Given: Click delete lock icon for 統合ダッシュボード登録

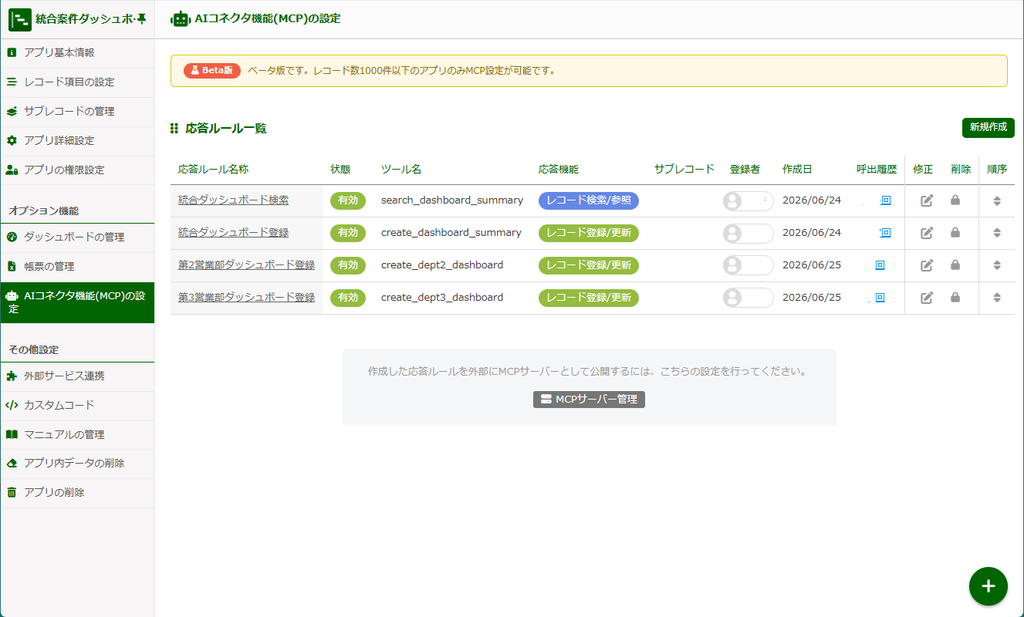Looking at the screenshot, I should 955,232.
